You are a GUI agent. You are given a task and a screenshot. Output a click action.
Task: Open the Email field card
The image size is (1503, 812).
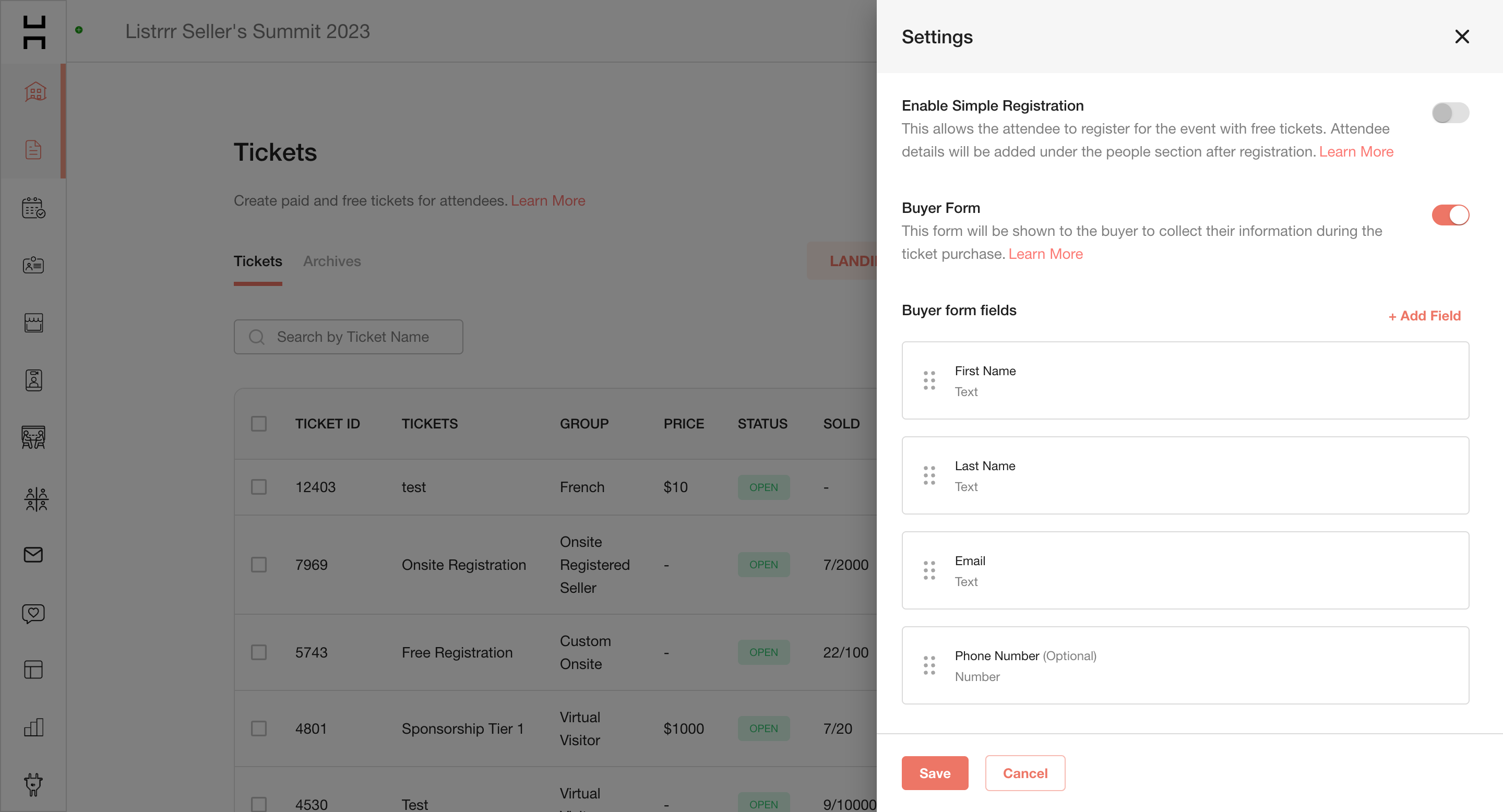click(x=1185, y=570)
